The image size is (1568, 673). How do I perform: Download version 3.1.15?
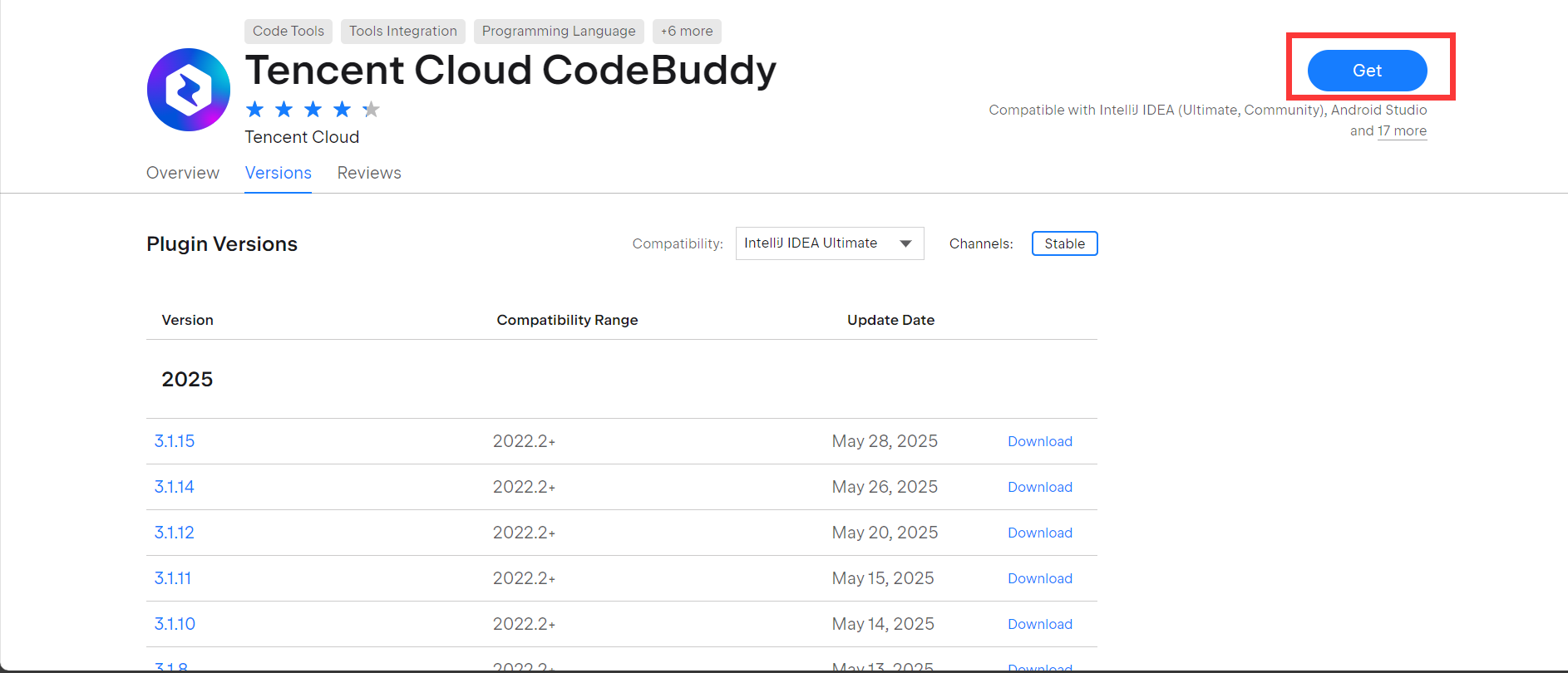click(1039, 441)
